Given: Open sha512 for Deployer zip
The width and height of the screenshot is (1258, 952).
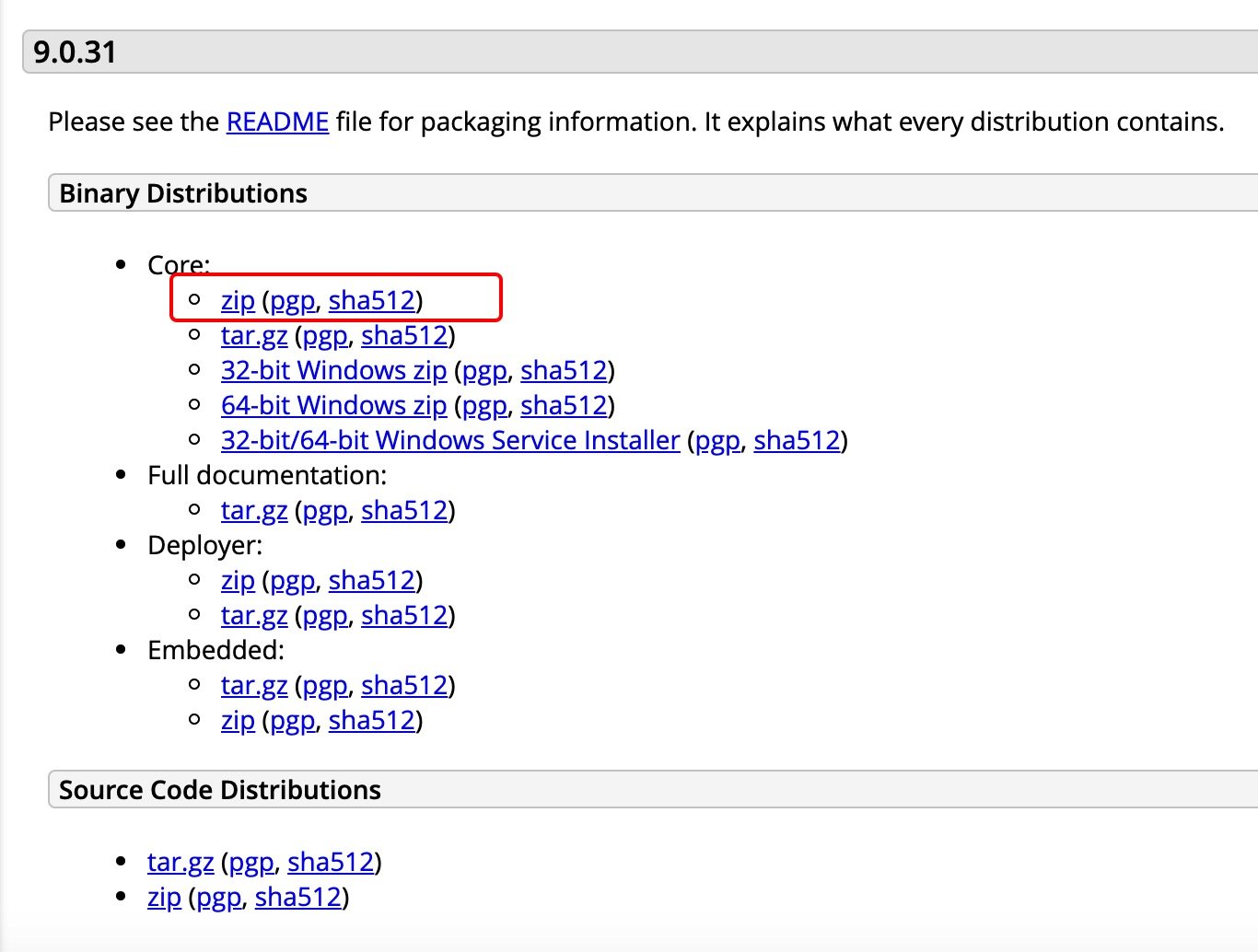Looking at the screenshot, I should click(x=372, y=580).
